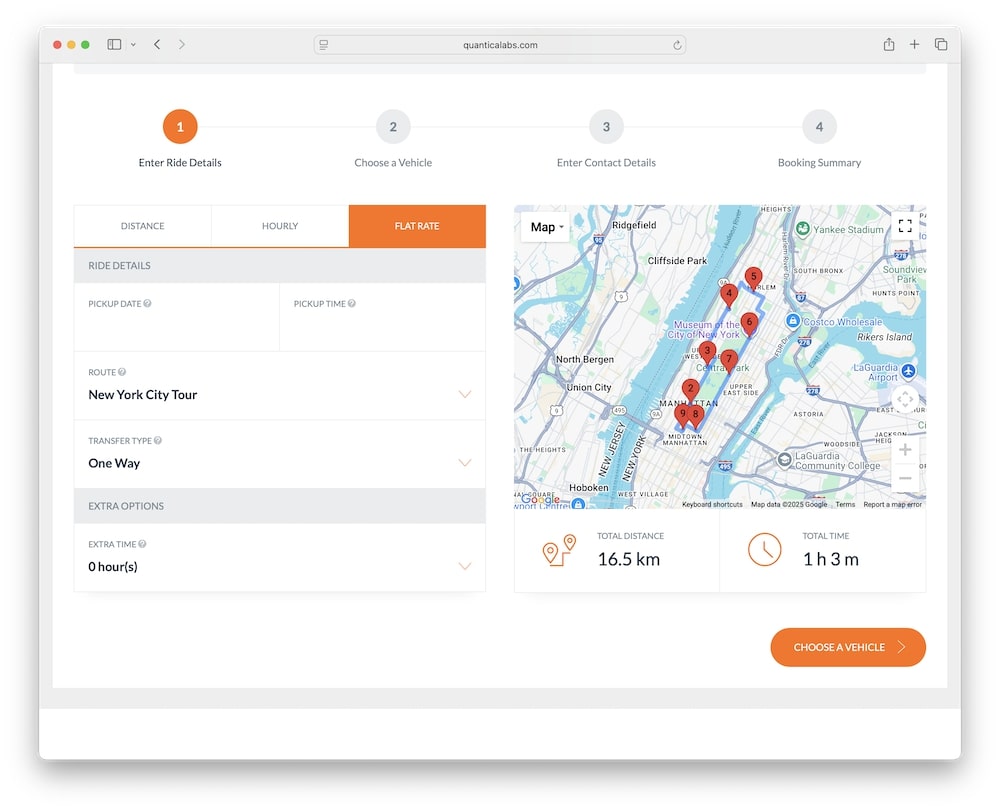Screen dimensions: 1000x811
Task: Open the Extra Time dropdown 0 hour(s)
Action: (x=279, y=558)
